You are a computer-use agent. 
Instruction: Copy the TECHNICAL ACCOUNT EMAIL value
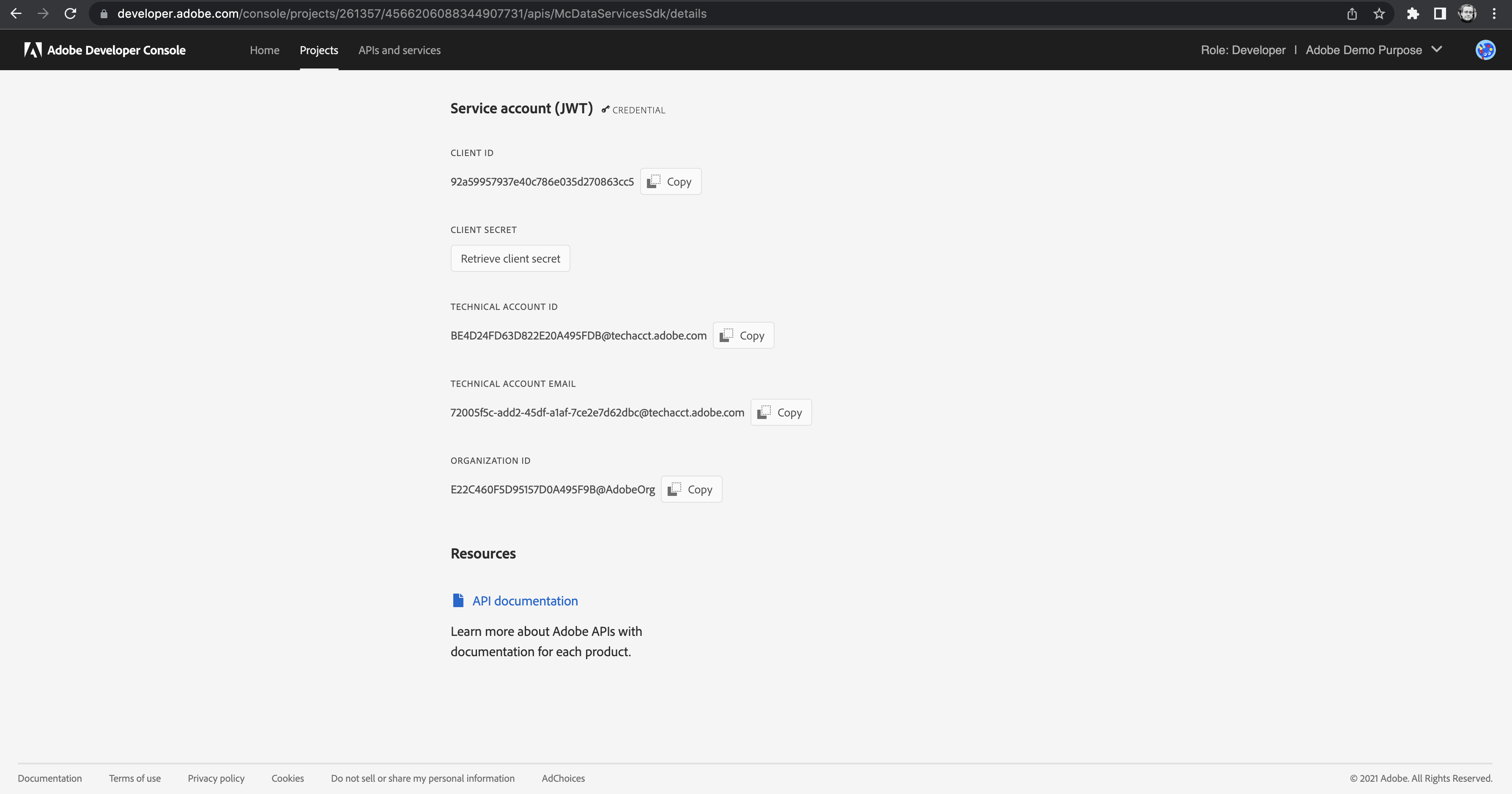[781, 412]
